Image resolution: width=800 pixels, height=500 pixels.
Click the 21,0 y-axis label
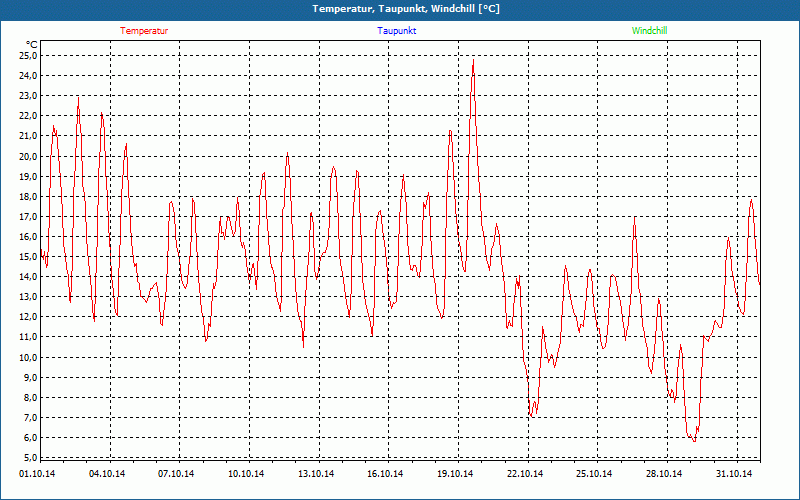pos(29,136)
